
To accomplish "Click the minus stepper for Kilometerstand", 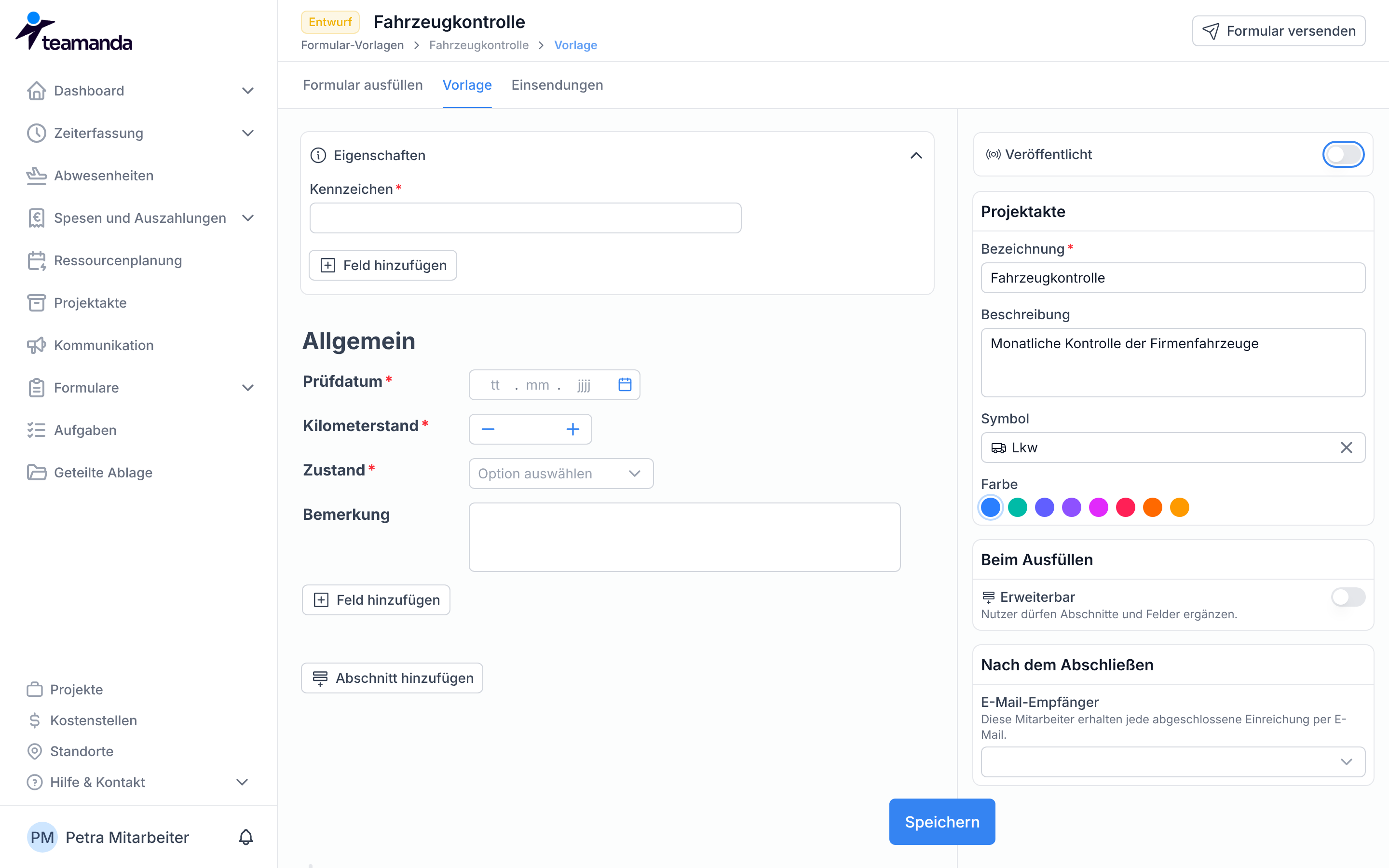I will click(x=488, y=429).
